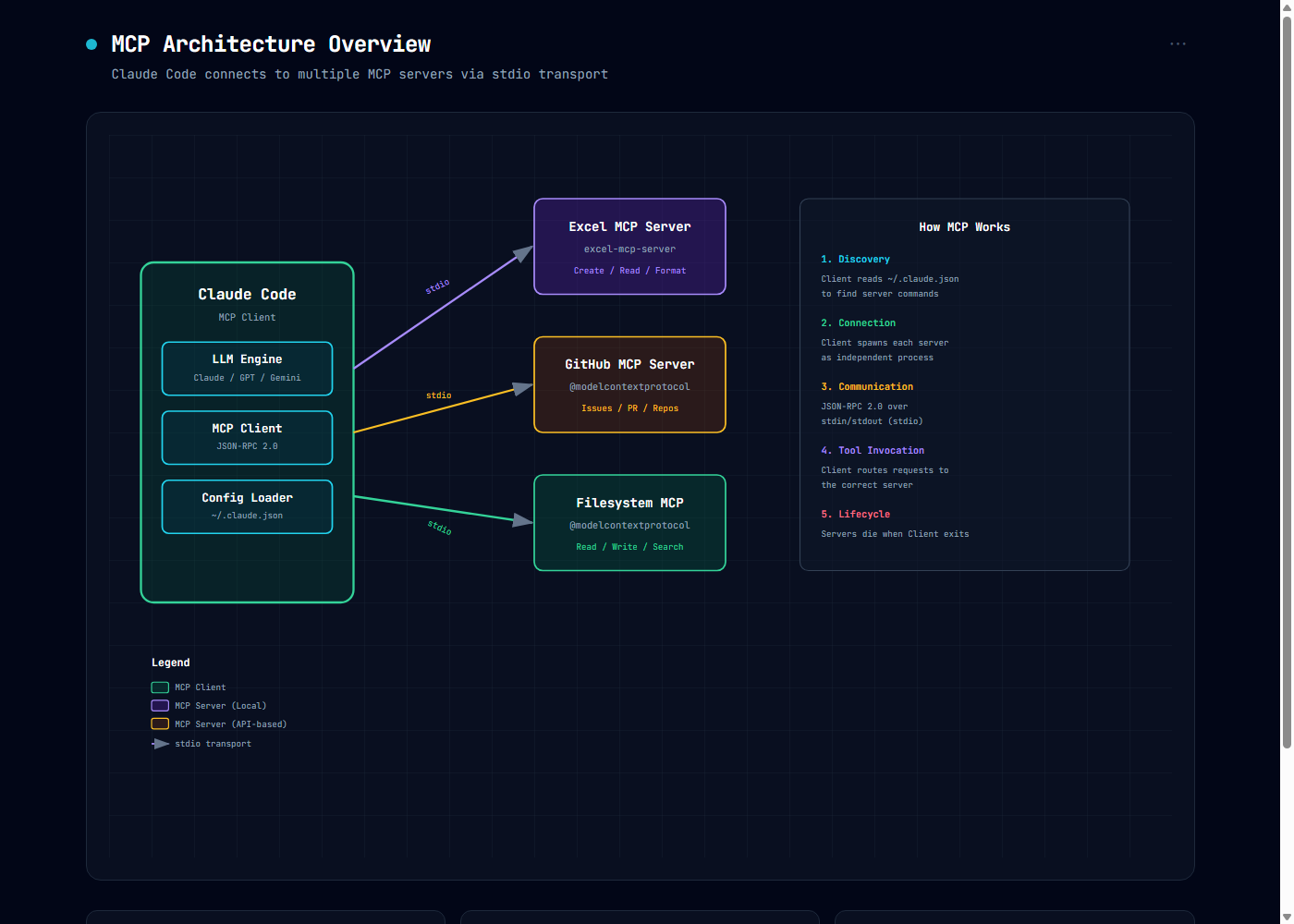Click the 'Issues / PR / Repos' text
Viewport: 1294px width, 924px height.
point(629,408)
